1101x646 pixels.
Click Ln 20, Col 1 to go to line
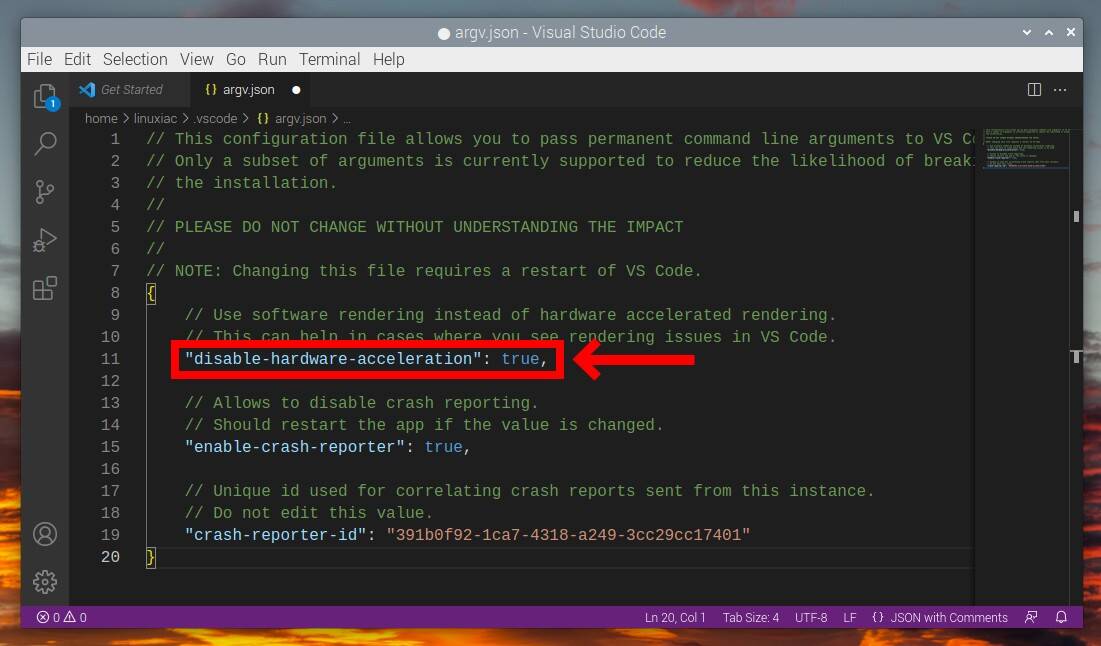point(674,617)
